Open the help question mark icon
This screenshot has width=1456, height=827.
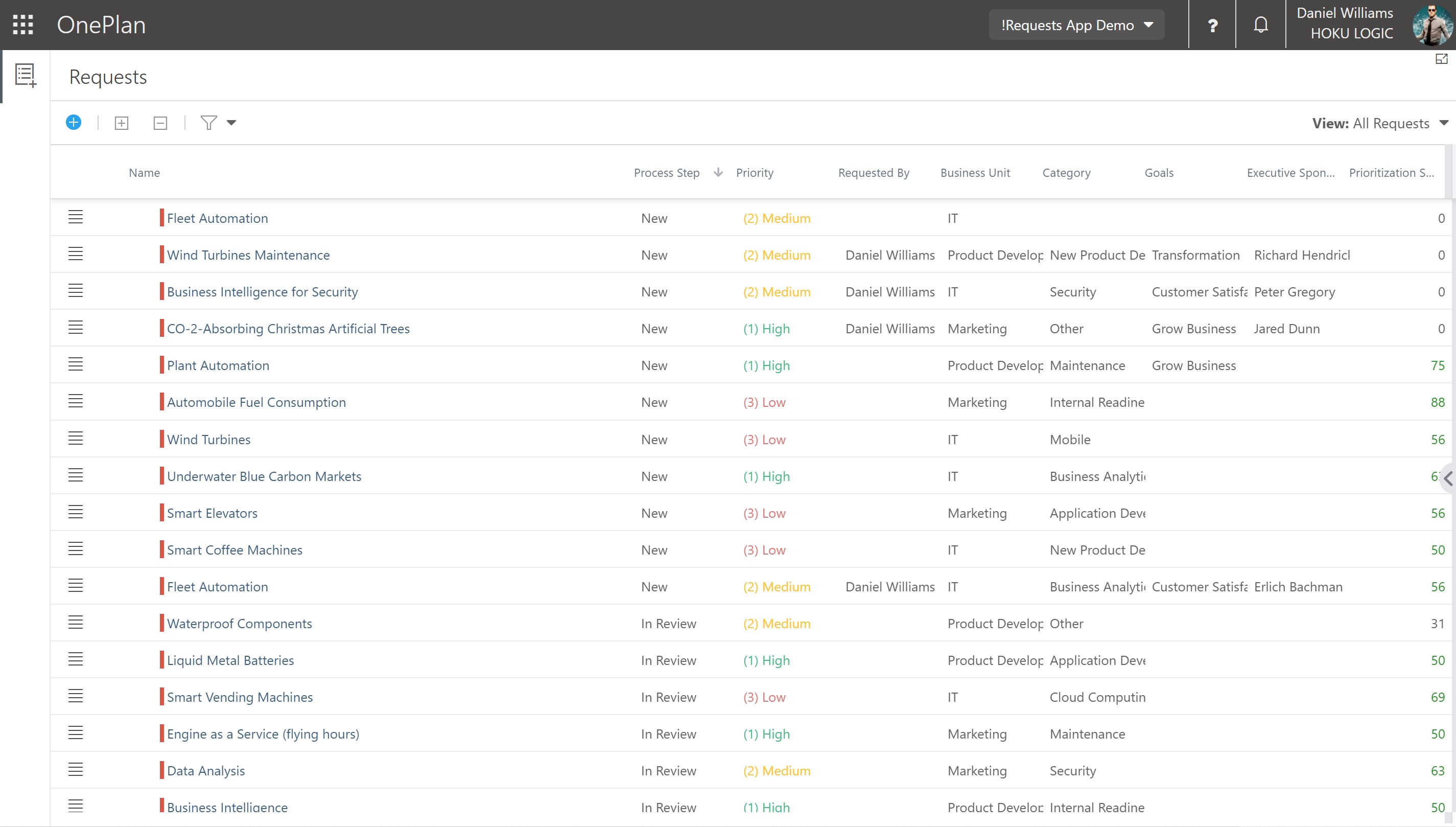coord(1212,25)
